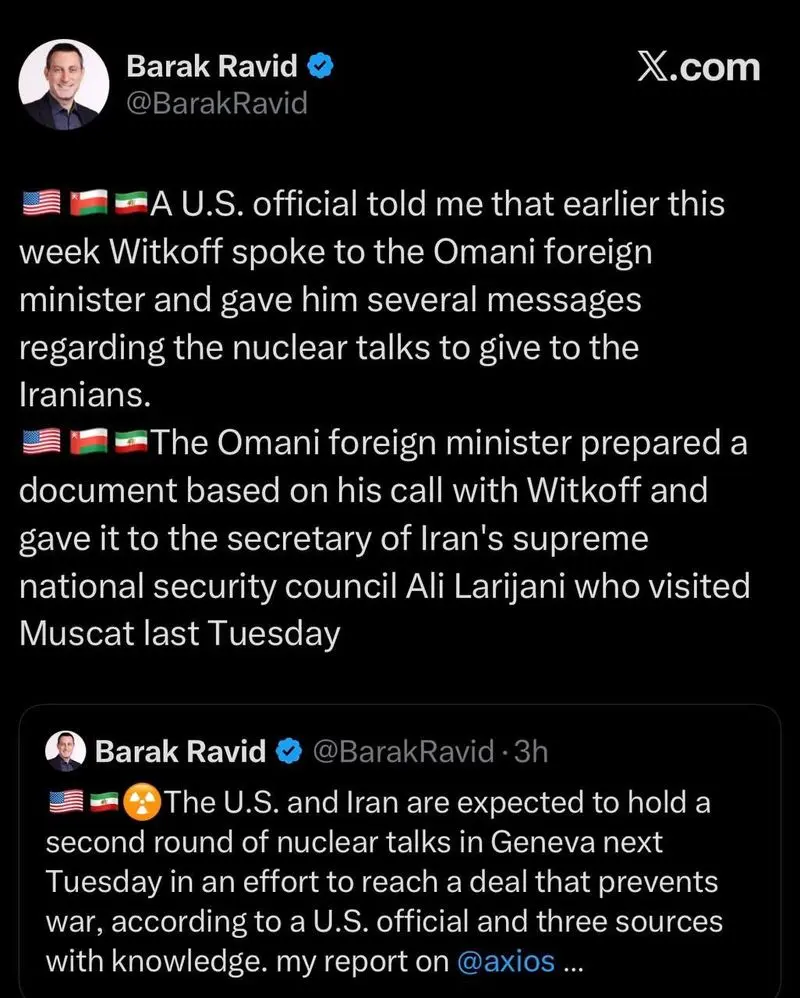
Task: Click the bold "Barak Ravid" name at top
Action: tap(212, 68)
